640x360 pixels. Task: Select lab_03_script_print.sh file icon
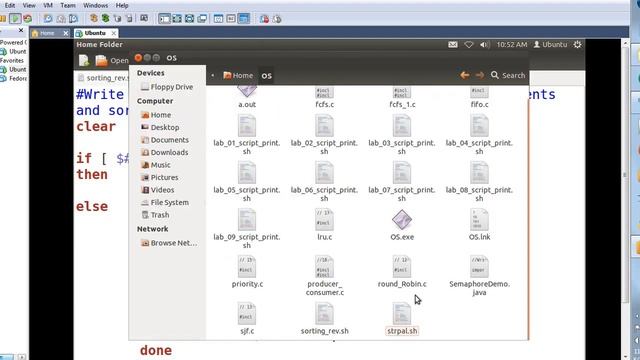point(402,126)
